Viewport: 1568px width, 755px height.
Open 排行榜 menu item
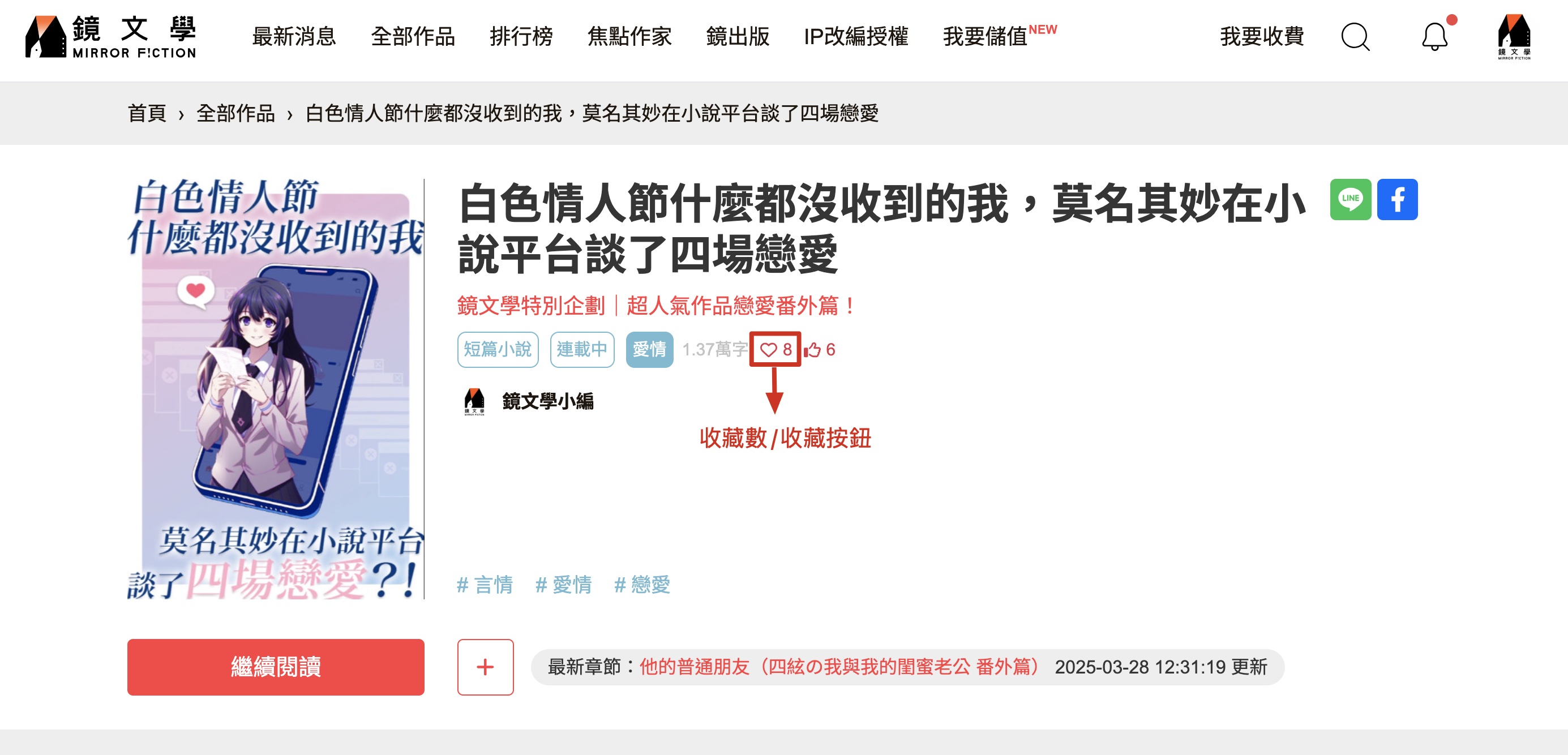coord(521,36)
